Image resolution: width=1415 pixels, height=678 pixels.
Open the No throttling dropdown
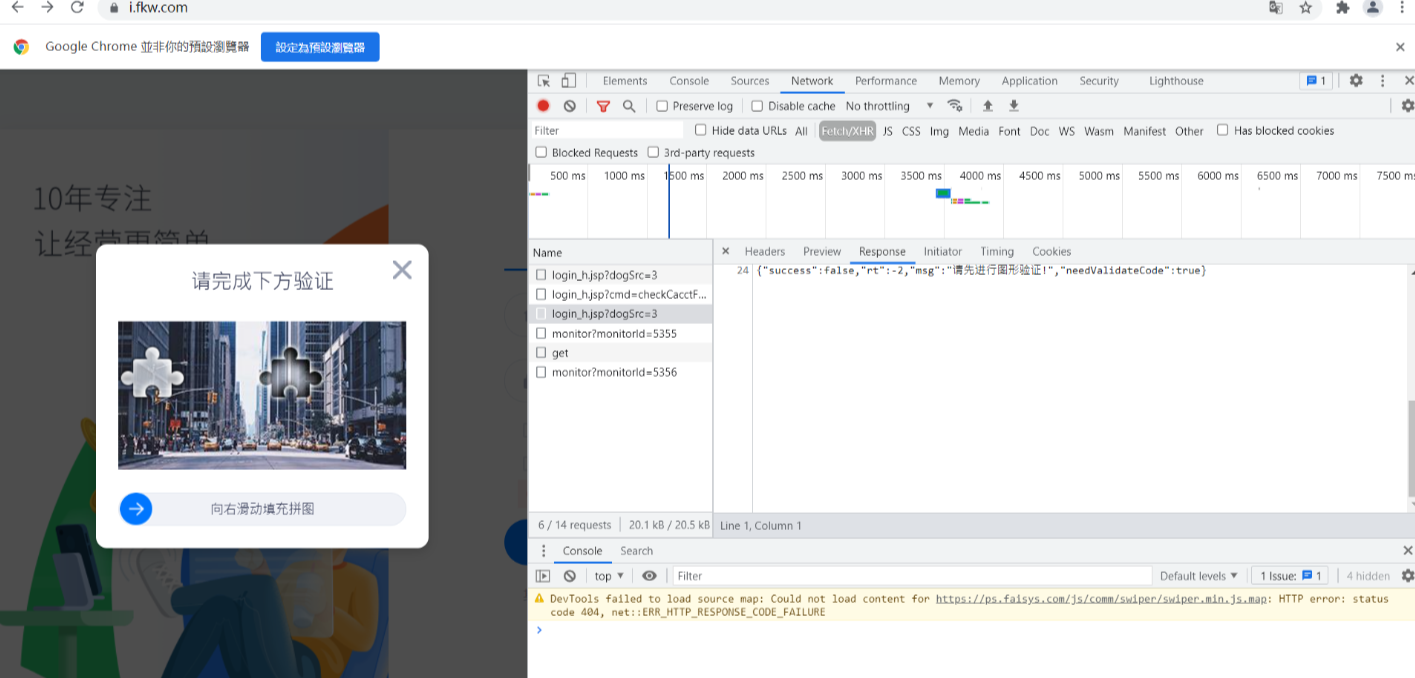pyautogui.click(x=889, y=106)
